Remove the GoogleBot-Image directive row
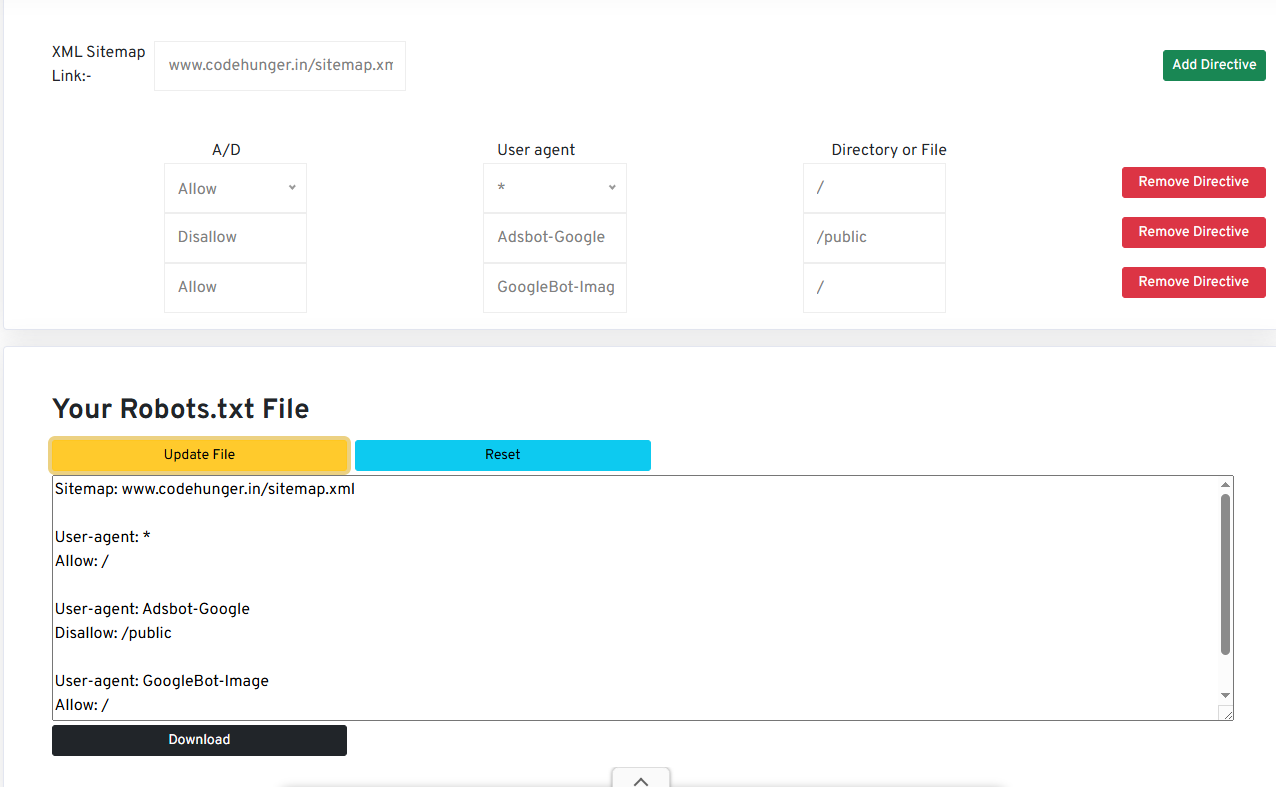This screenshot has height=787, width=1276. click(x=1193, y=281)
